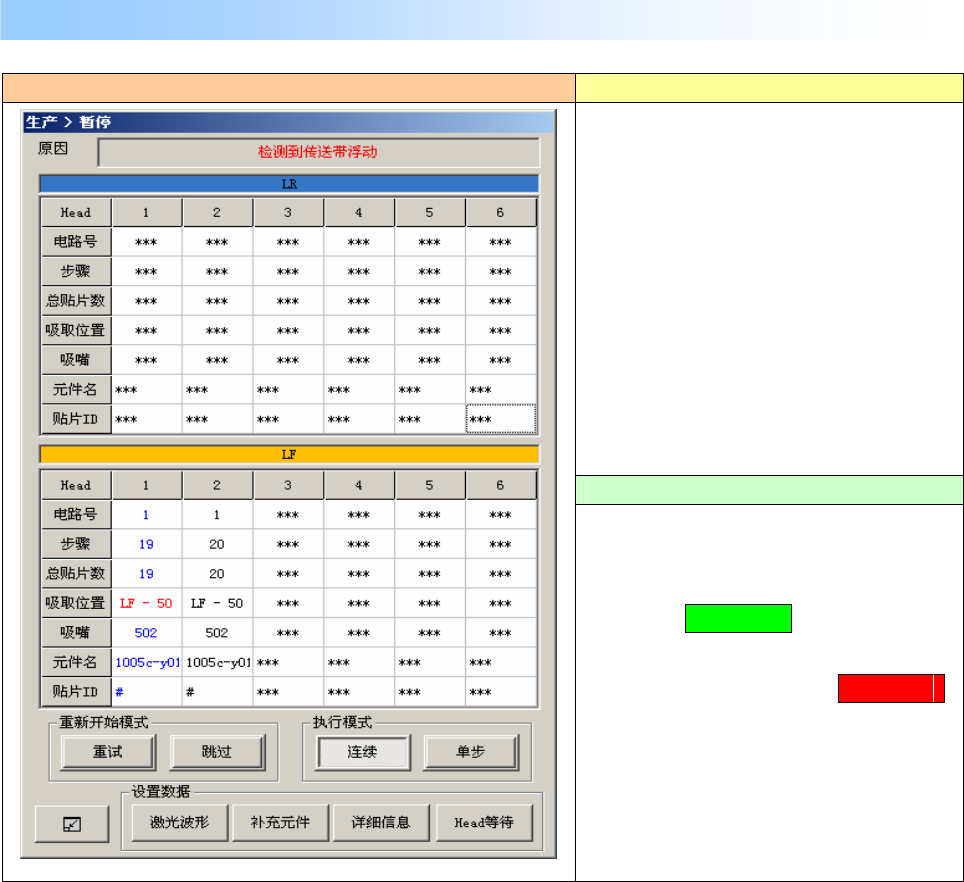Viewport: 964px width, 882px height.
Task: Select 单步 single-step execution mode
Action: (x=472, y=752)
